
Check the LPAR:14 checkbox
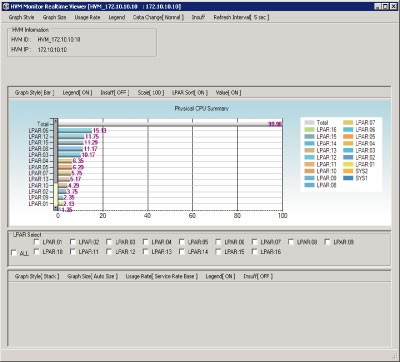coord(182,252)
